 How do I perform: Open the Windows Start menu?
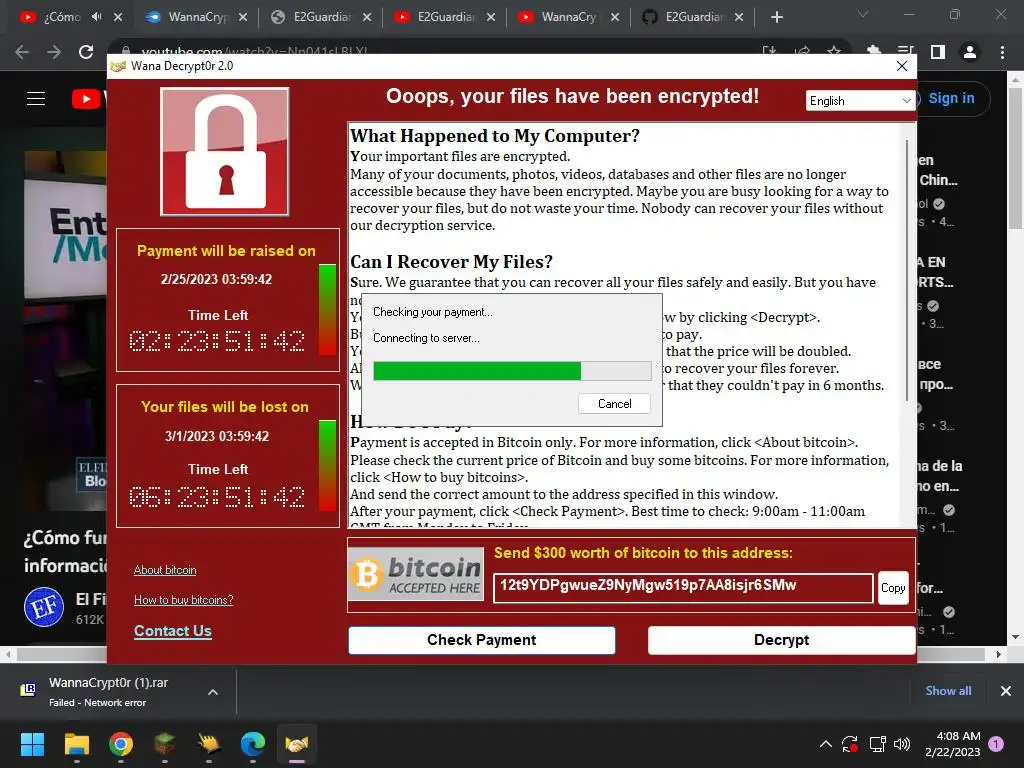(x=33, y=744)
